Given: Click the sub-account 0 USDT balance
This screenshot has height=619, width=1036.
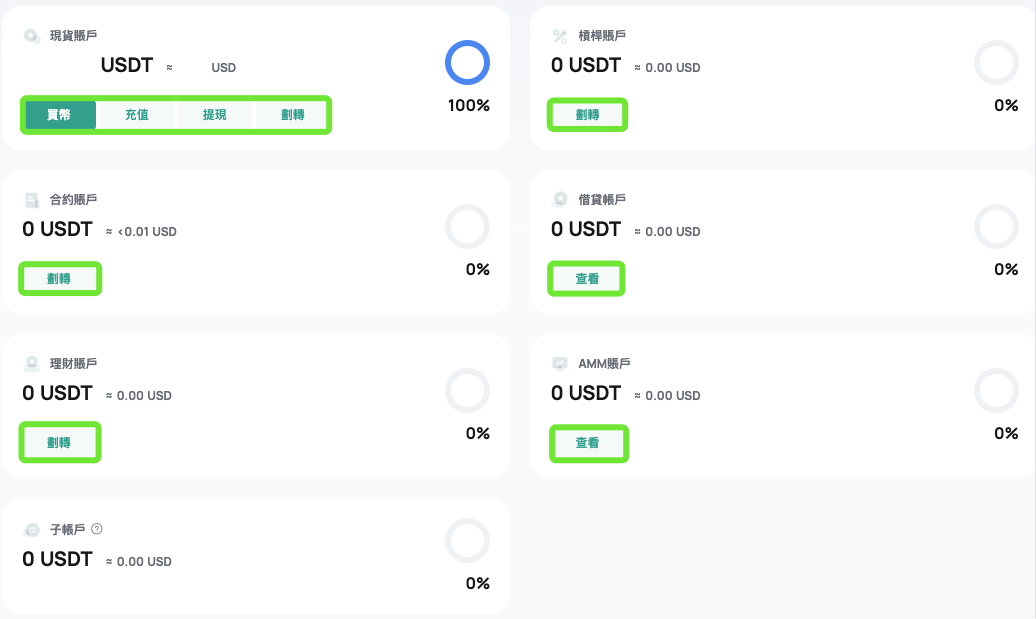Looking at the screenshot, I should (x=57, y=559).
